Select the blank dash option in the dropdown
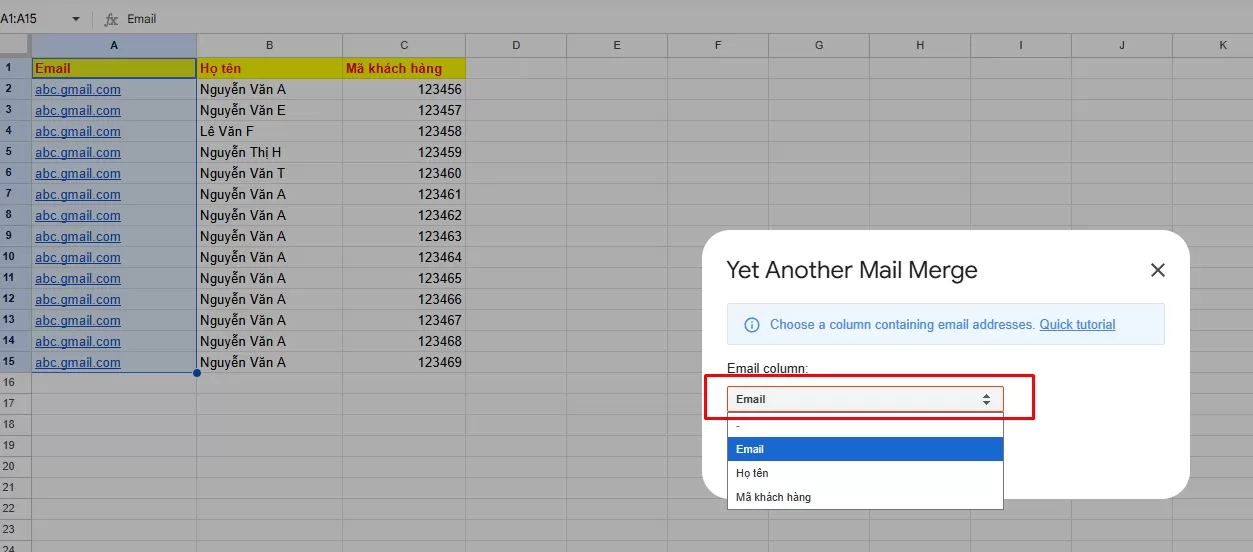The width and height of the screenshot is (1253, 552). [865, 426]
